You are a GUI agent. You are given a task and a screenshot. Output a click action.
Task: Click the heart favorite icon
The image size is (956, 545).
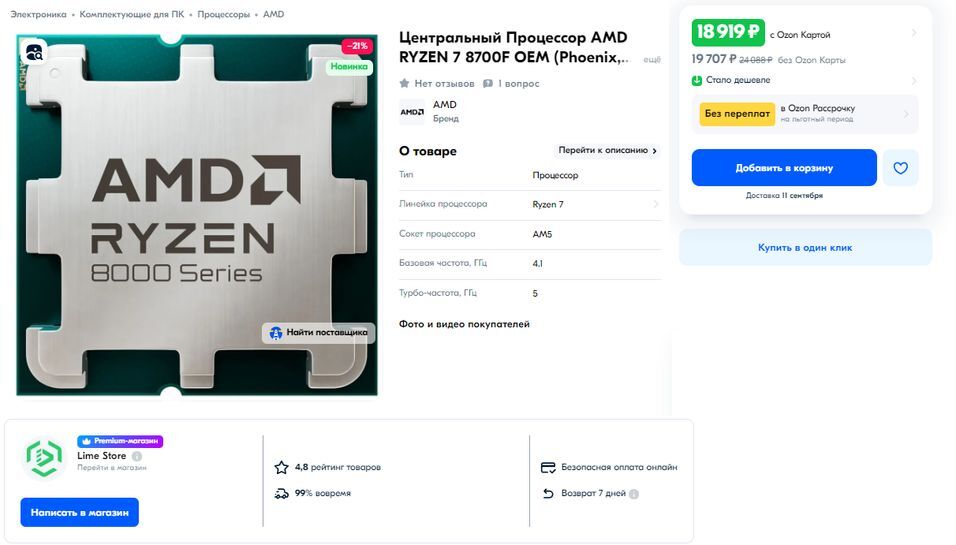pos(900,168)
